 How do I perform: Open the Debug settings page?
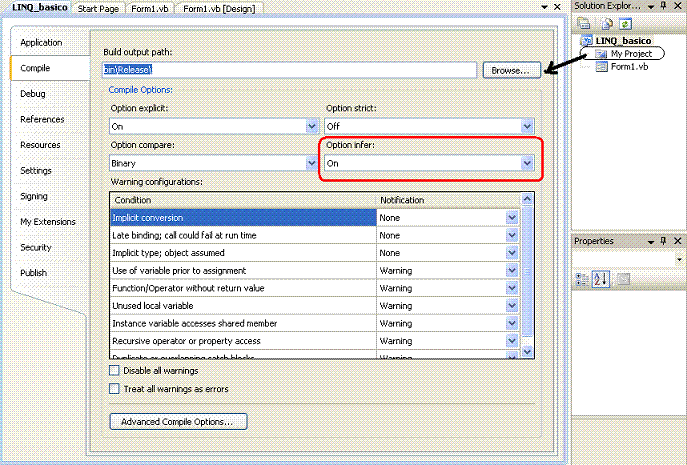pyautogui.click(x=33, y=93)
